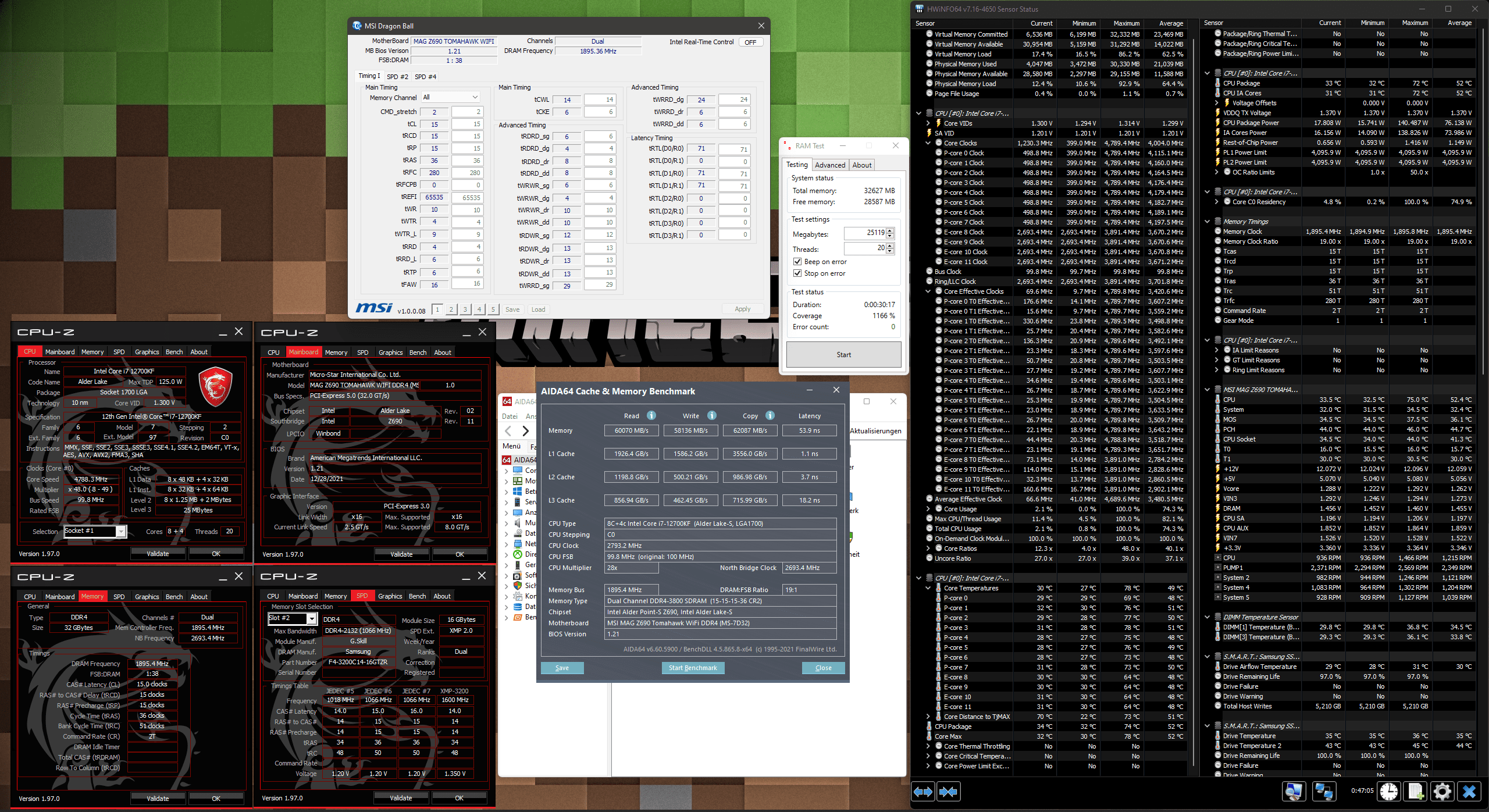
Task: Select AIDA64 tree network icon
Action: [518, 544]
